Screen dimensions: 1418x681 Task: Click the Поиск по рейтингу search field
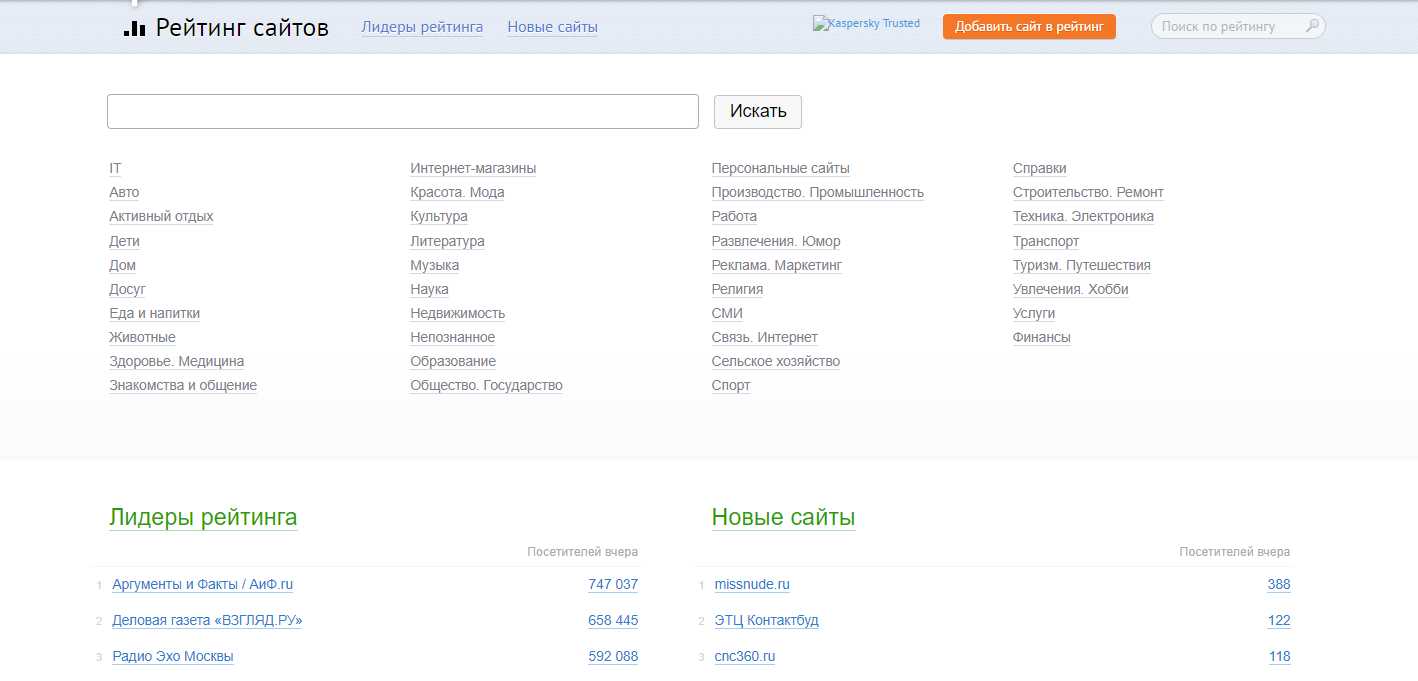(1230, 26)
